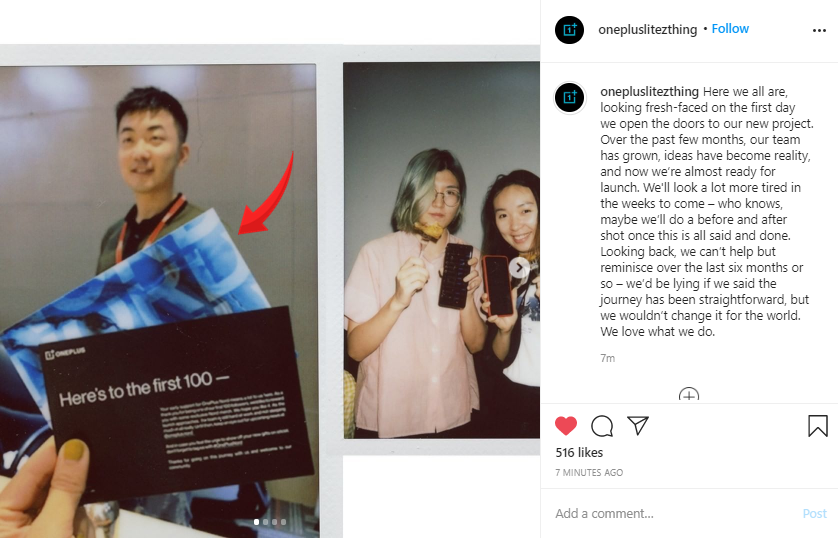
Task: Share post via paper plane icon
Action: click(x=638, y=425)
